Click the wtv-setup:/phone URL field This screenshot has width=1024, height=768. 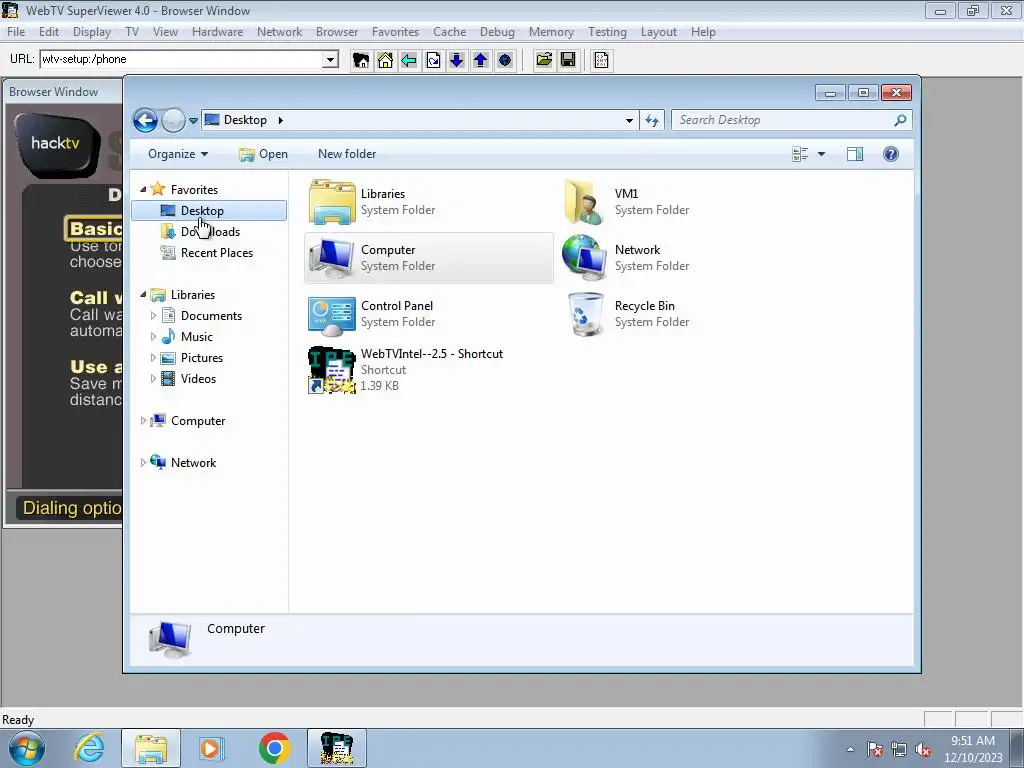point(182,59)
